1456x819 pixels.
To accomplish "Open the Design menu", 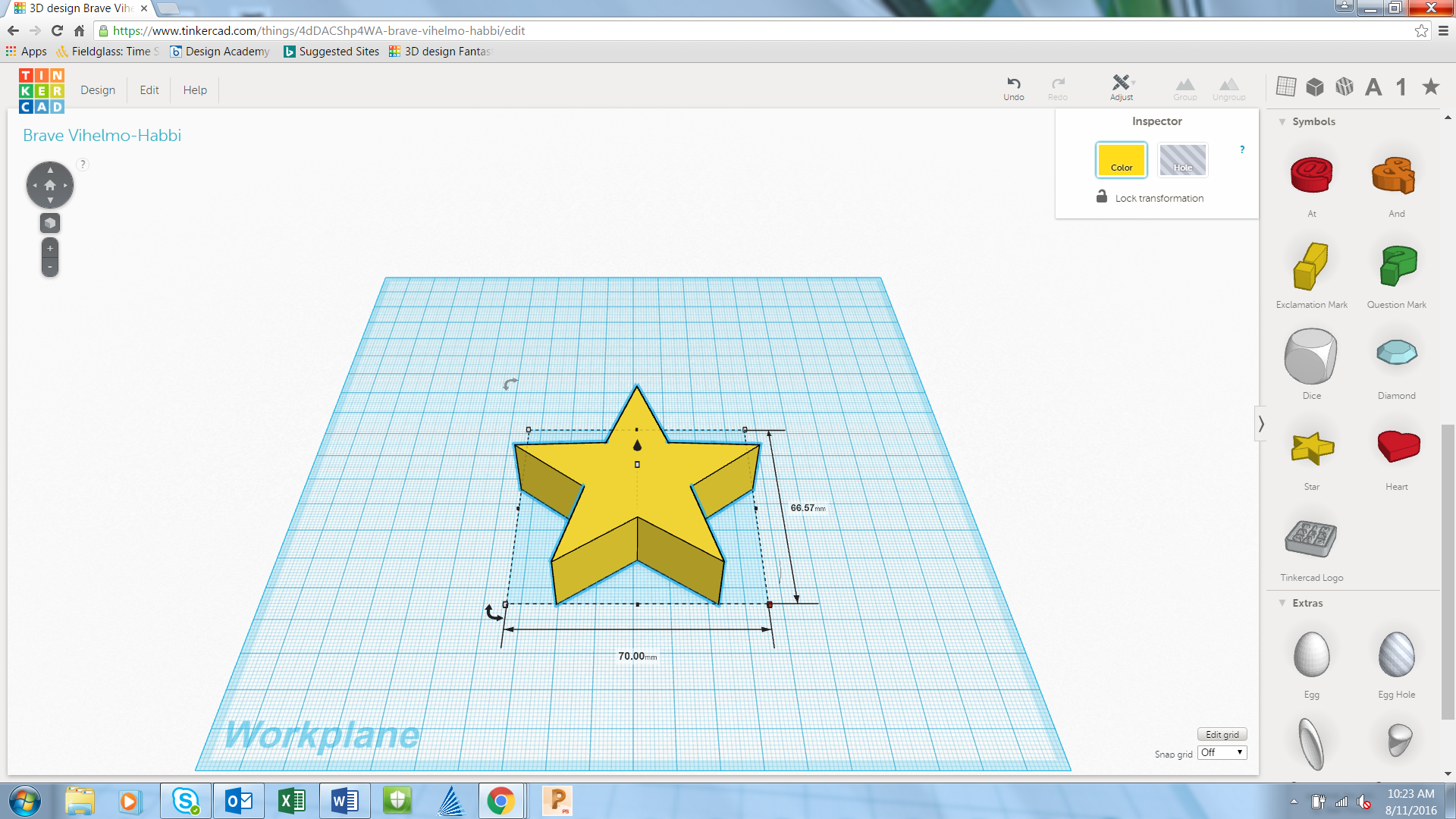I will point(98,90).
